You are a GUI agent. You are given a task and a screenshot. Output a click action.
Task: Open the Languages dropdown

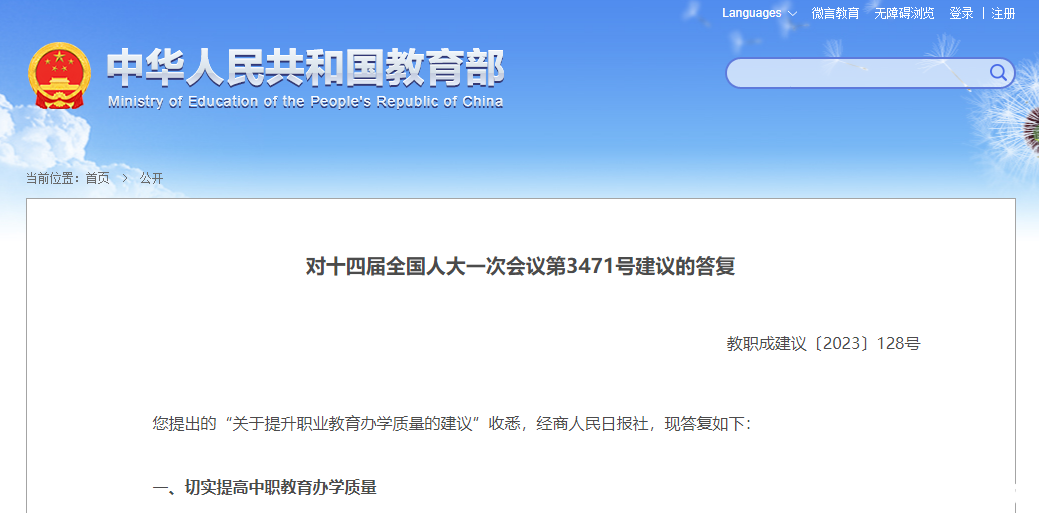[x=759, y=13]
